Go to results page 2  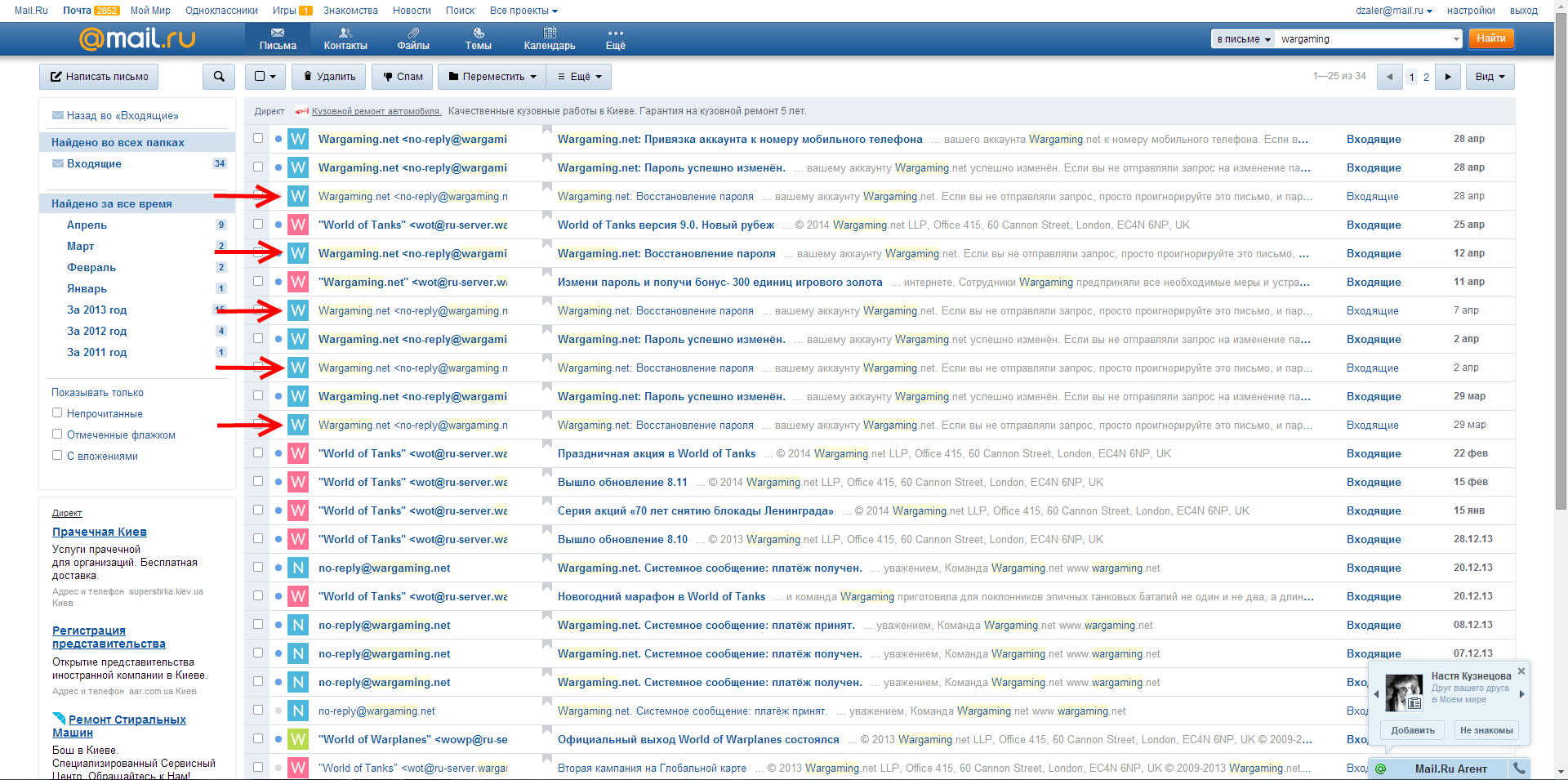pos(1426,78)
